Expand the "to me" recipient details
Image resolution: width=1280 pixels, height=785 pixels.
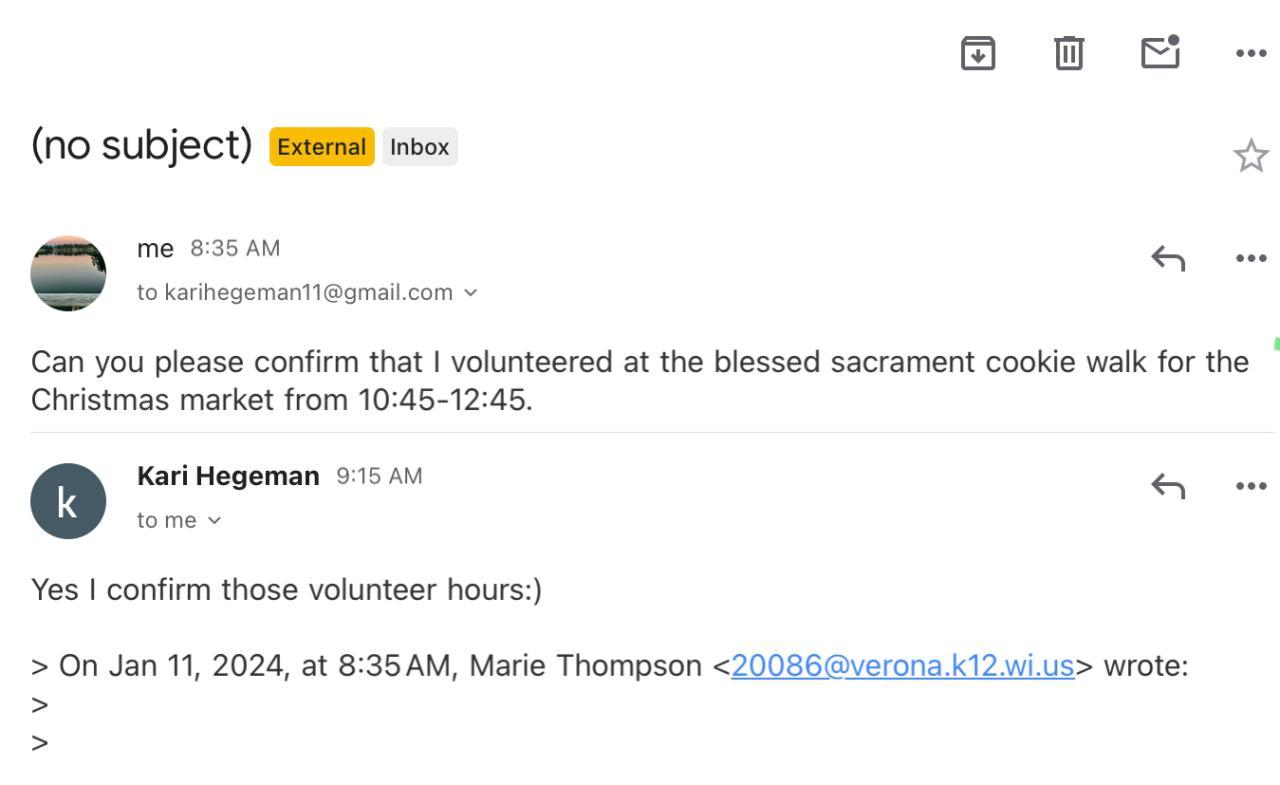click(214, 521)
